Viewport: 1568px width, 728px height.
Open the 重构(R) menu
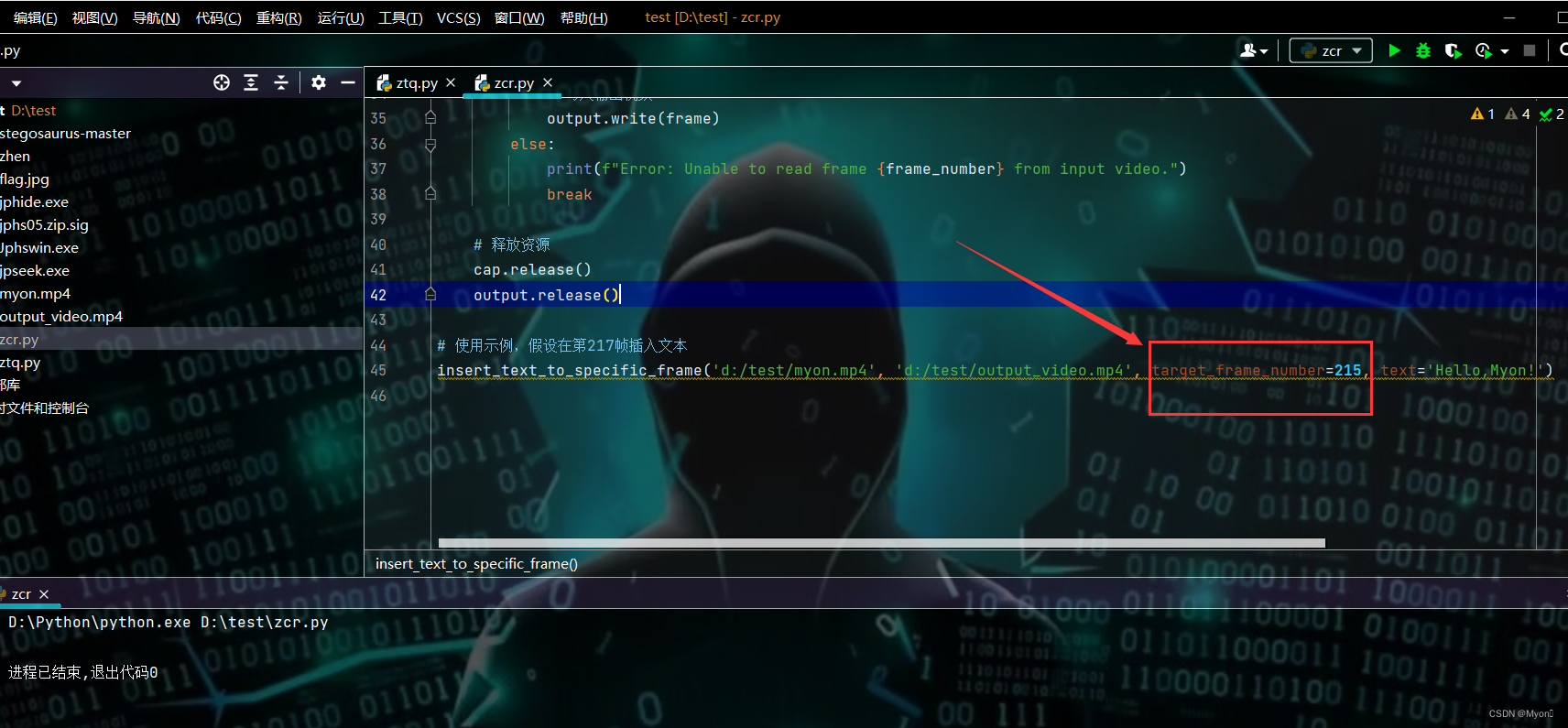click(x=279, y=17)
